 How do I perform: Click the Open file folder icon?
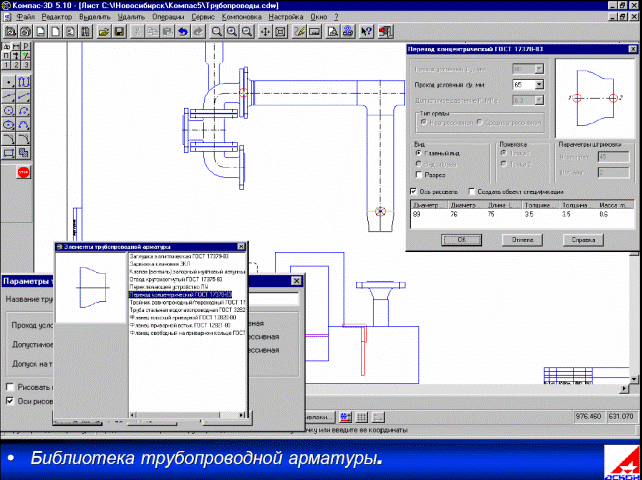(x=104, y=32)
